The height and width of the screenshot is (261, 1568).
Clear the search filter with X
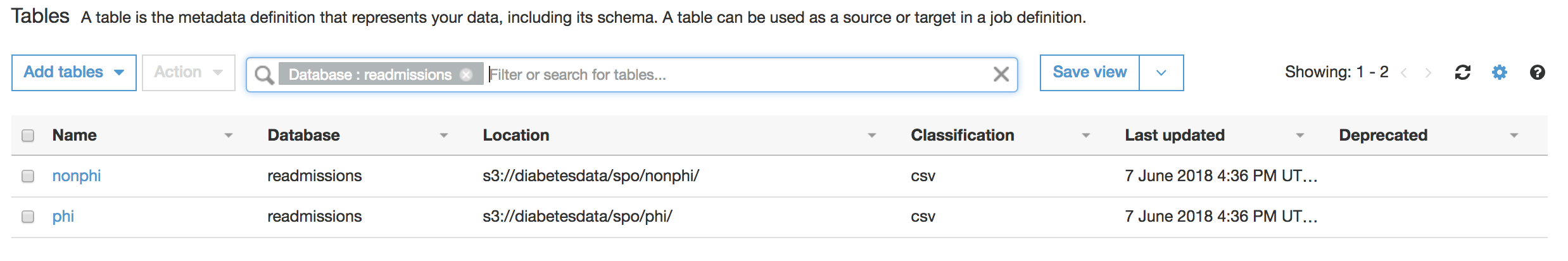pyautogui.click(x=1001, y=75)
